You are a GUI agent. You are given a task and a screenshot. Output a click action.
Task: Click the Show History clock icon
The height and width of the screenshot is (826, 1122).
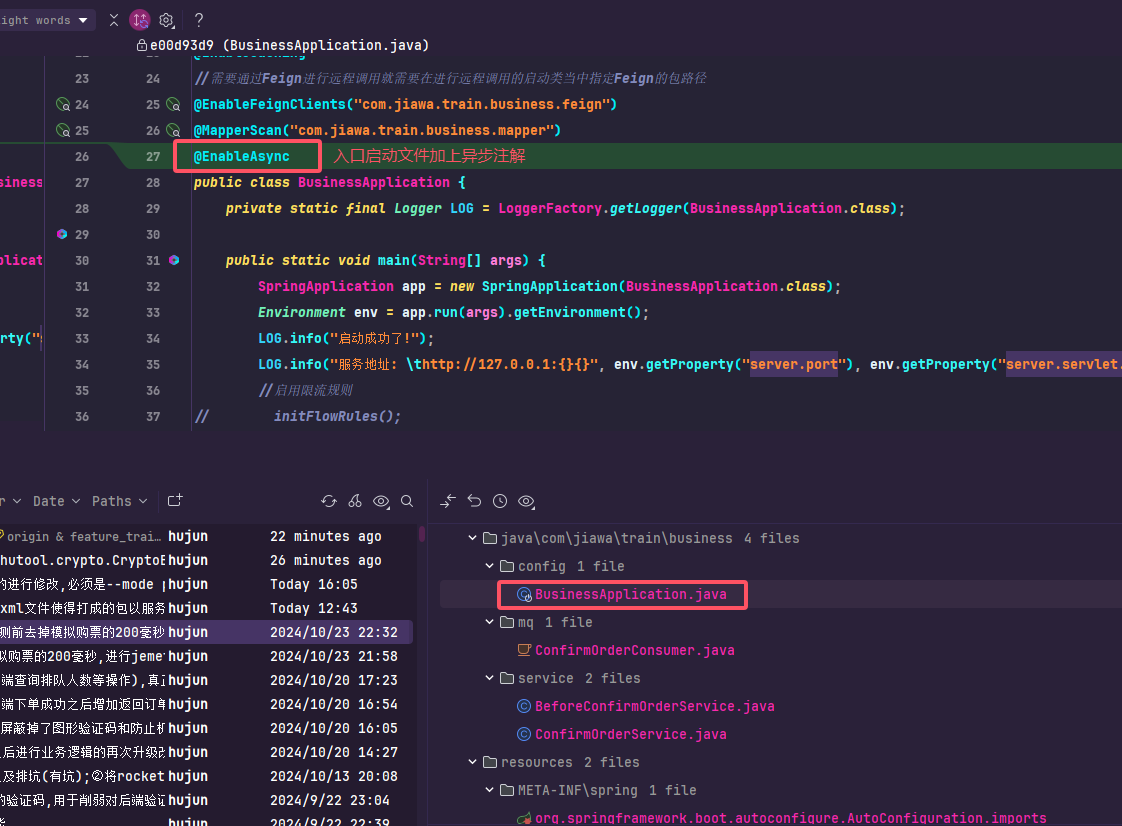500,501
